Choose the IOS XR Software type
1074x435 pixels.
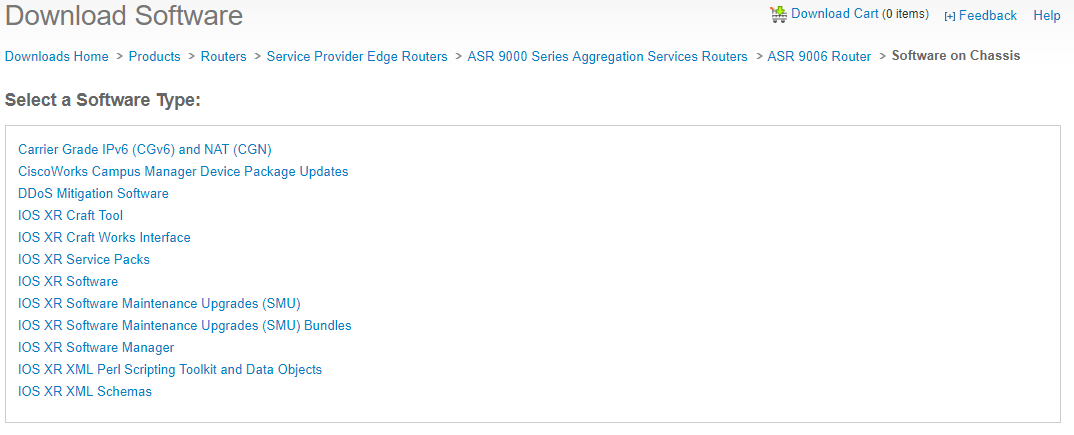click(68, 282)
